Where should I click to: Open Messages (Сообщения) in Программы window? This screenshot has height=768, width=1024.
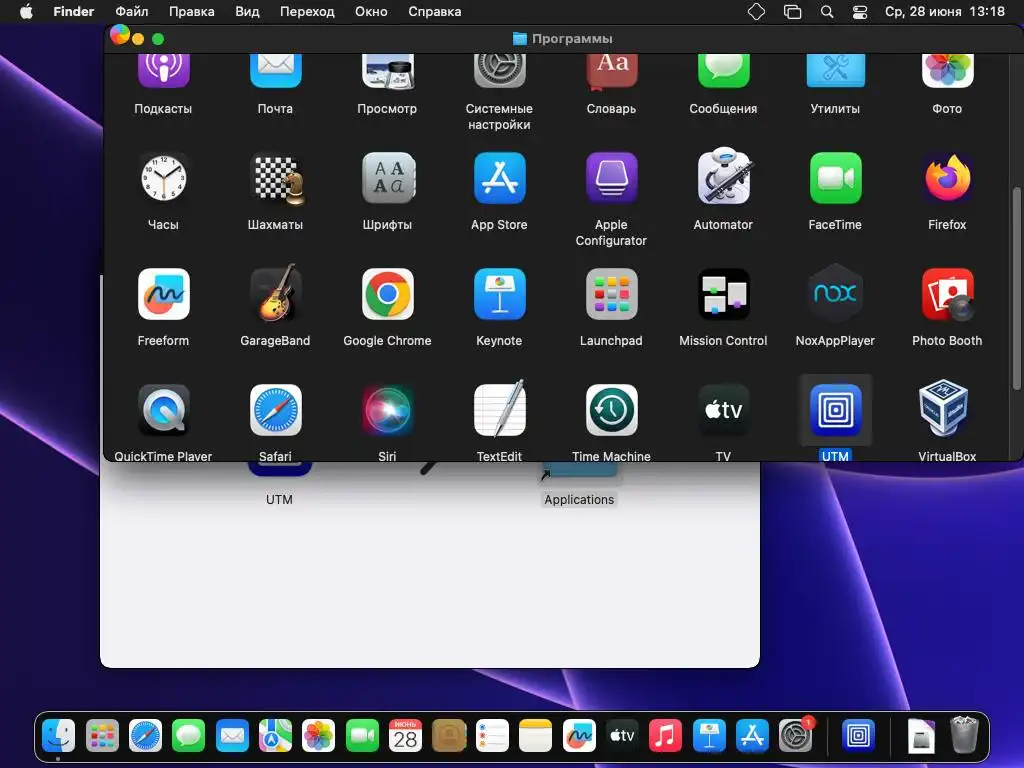point(724,71)
